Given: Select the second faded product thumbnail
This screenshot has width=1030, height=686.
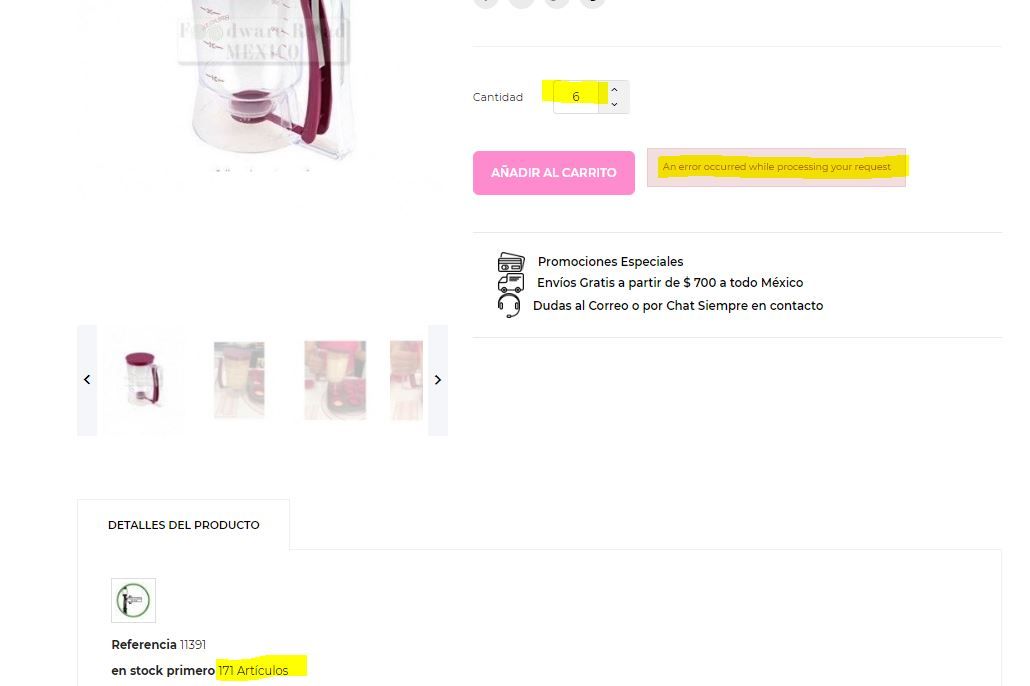Looking at the screenshot, I should point(239,380).
